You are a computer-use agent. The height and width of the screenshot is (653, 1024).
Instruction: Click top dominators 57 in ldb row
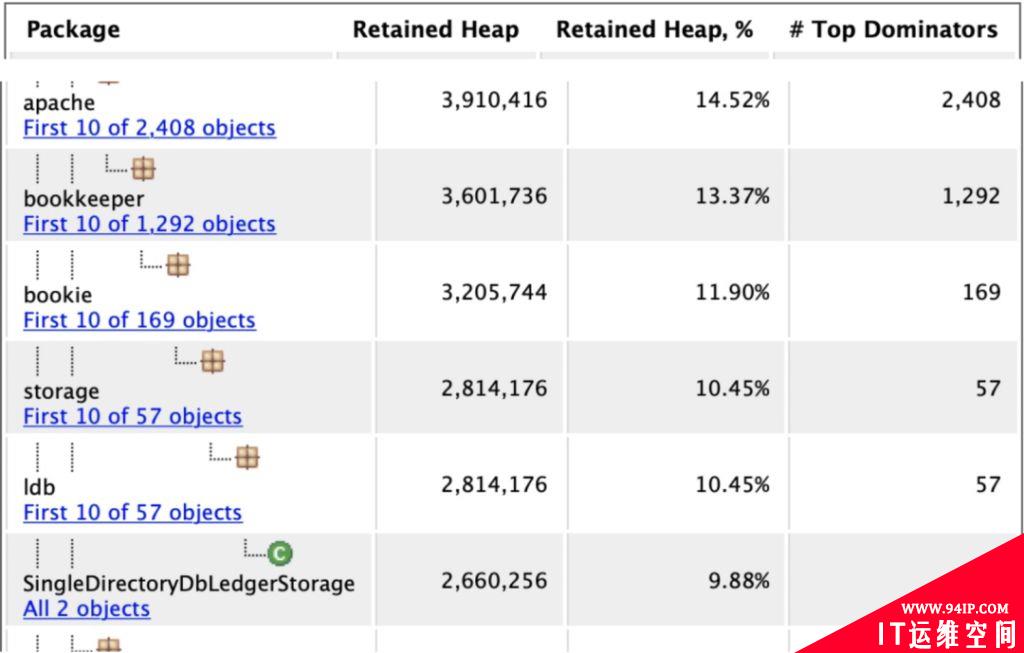(x=988, y=485)
